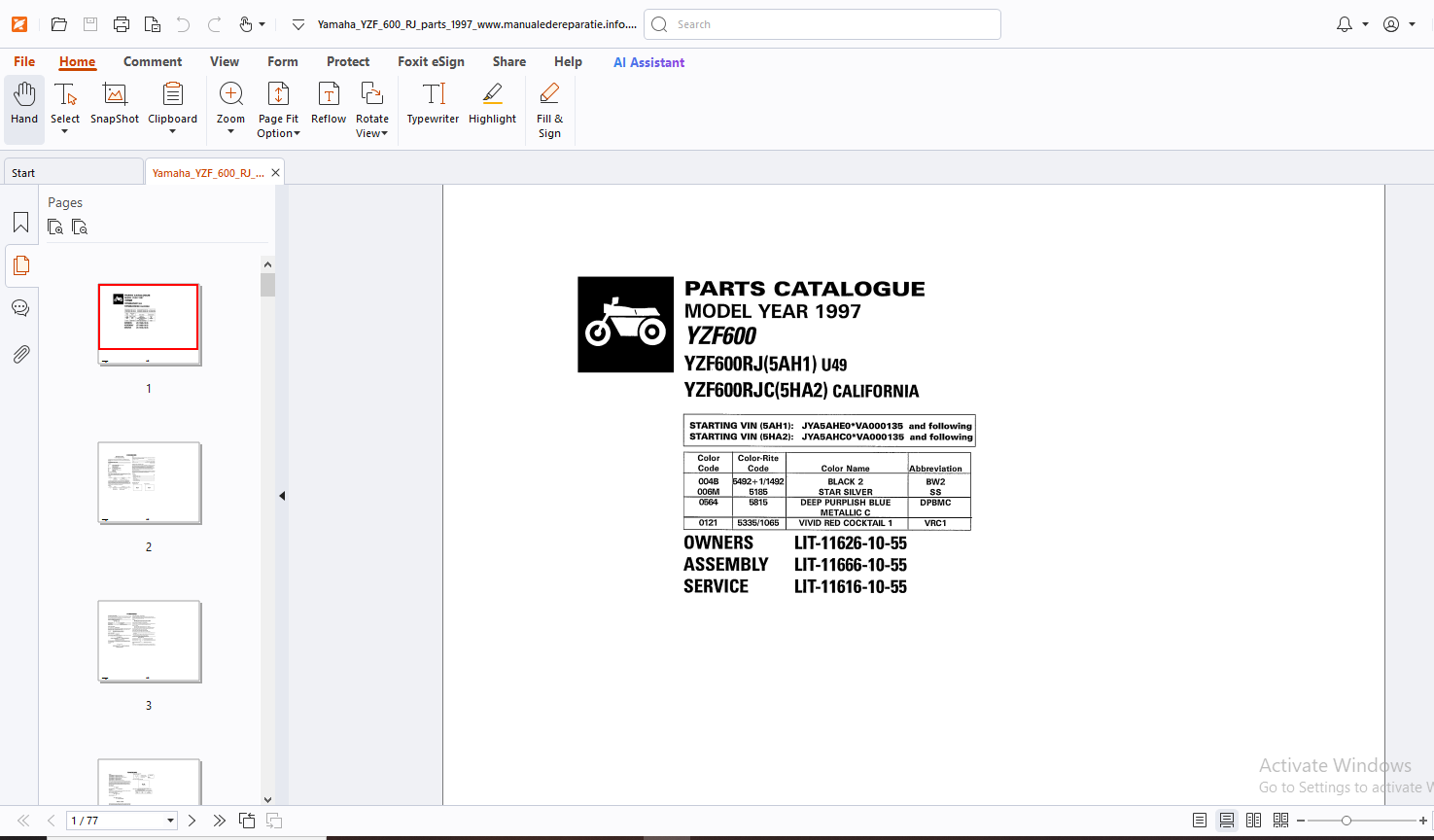The image size is (1434, 840).
Task: Click the Save icon in title bar
Action: 90,24
